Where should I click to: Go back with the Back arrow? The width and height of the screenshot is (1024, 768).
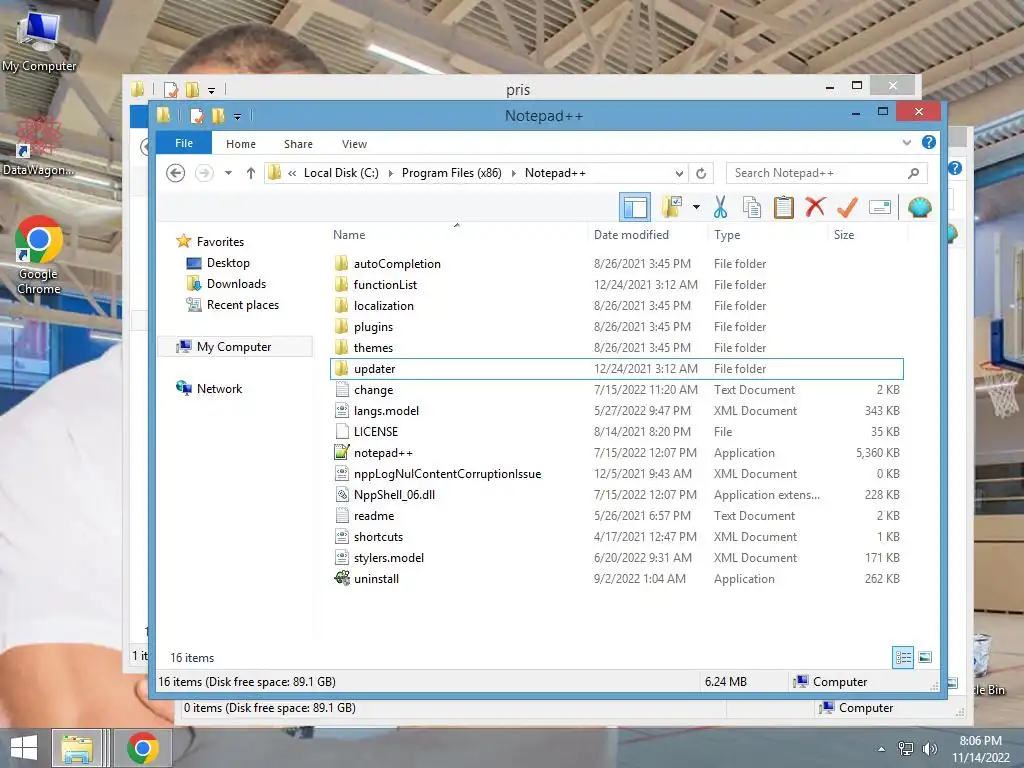[x=175, y=173]
